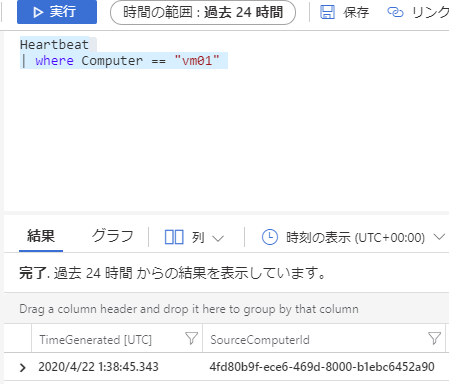Click the chain link icon
Image resolution: width=449 pixels, height=384 pixels.
395,13
